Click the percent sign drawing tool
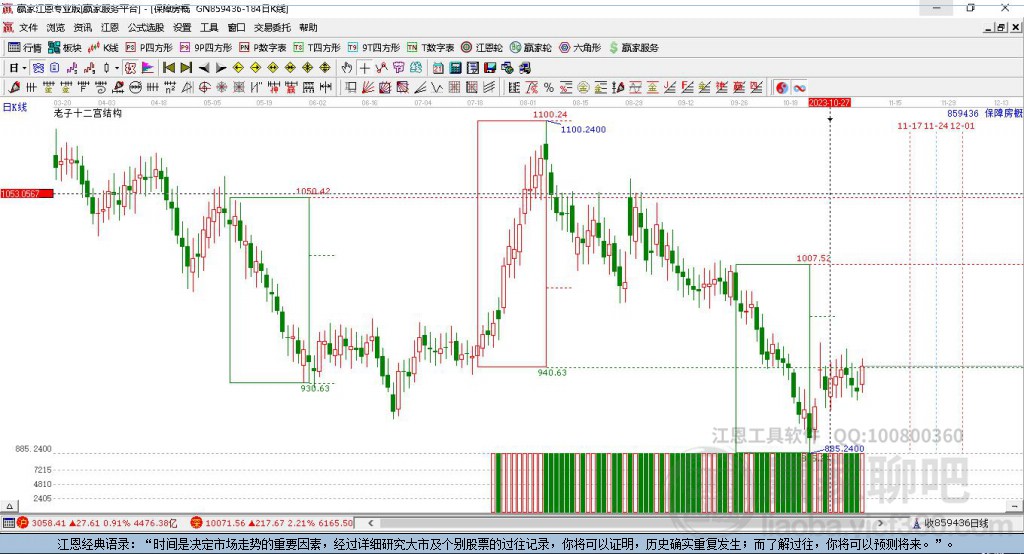The height and width of the screenshot is (554, 1024). [x=548, y=87]
